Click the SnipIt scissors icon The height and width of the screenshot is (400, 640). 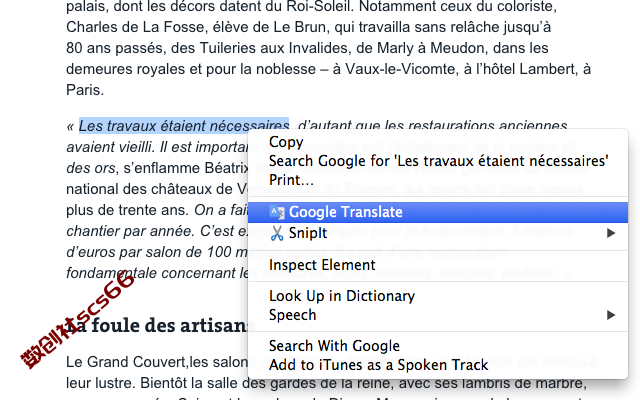[x=277, y=233]
